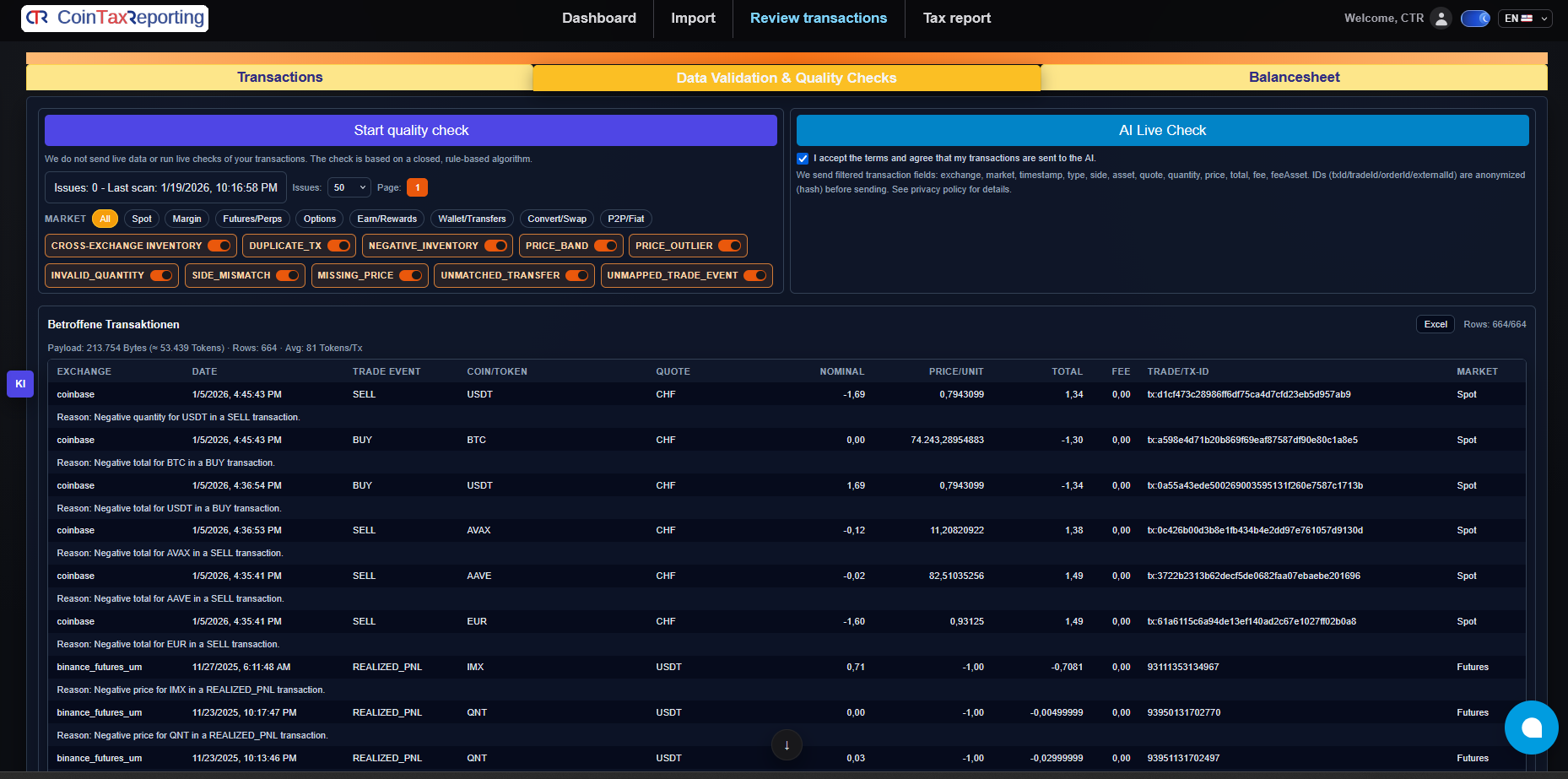Image resolution: width=1568 pixels, height=779 pixels.
Task: Export the table with Excel button
Action: pyautogui.click(x=1435, y=324)
